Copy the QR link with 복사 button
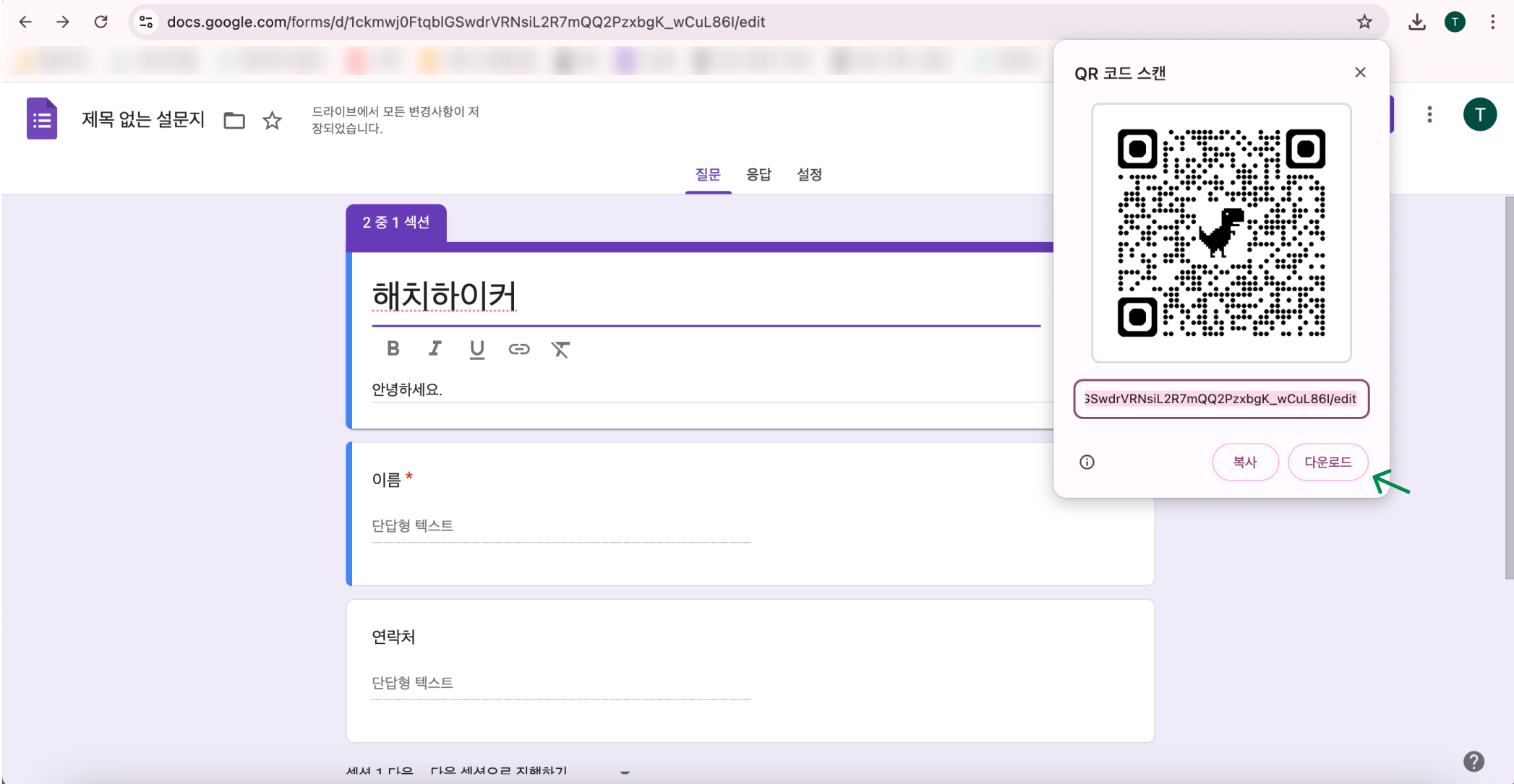1514x784 pixels. tap(1245, 462)
